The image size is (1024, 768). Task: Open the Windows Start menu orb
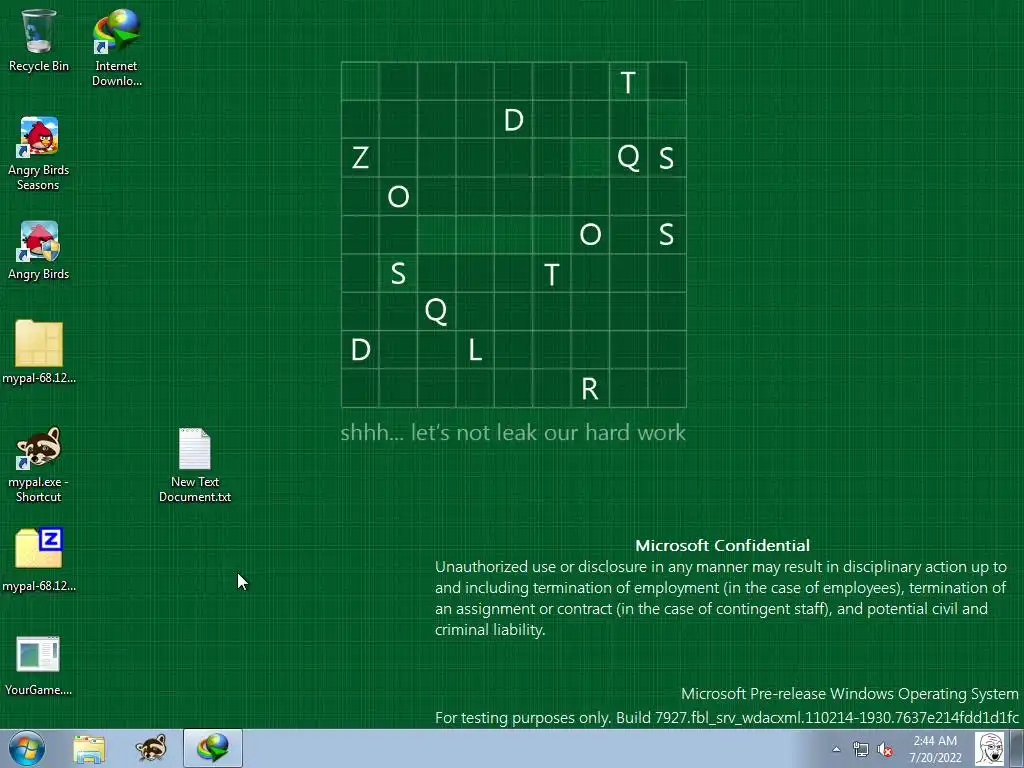(27, 748)
